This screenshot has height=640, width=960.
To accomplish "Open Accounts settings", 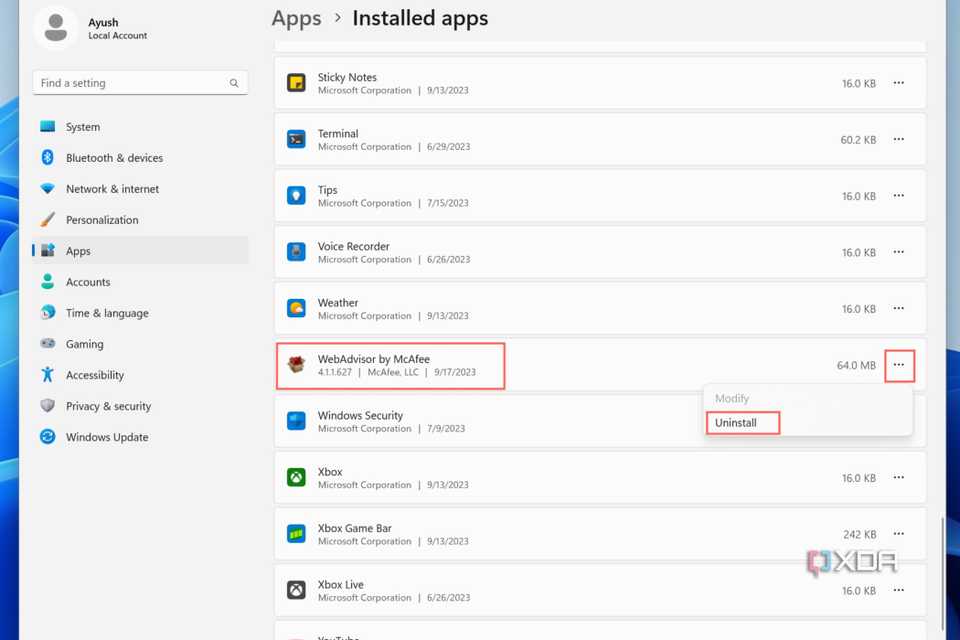I will click(x=140, y=282).
